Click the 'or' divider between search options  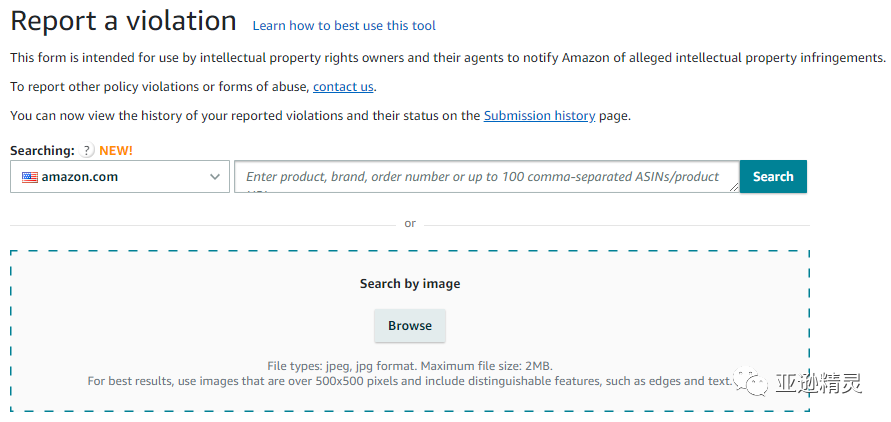(x=410, y=224)
